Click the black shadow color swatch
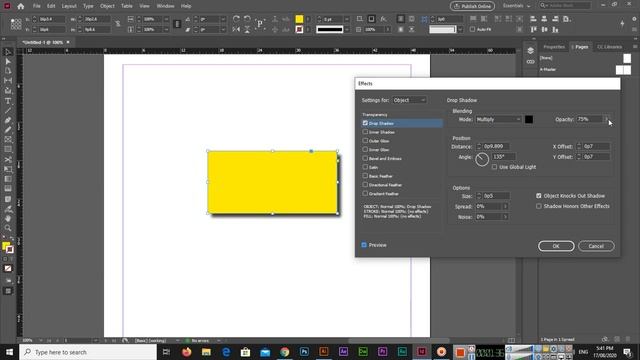Screen dimensions: 640x360 coord(529,119)
